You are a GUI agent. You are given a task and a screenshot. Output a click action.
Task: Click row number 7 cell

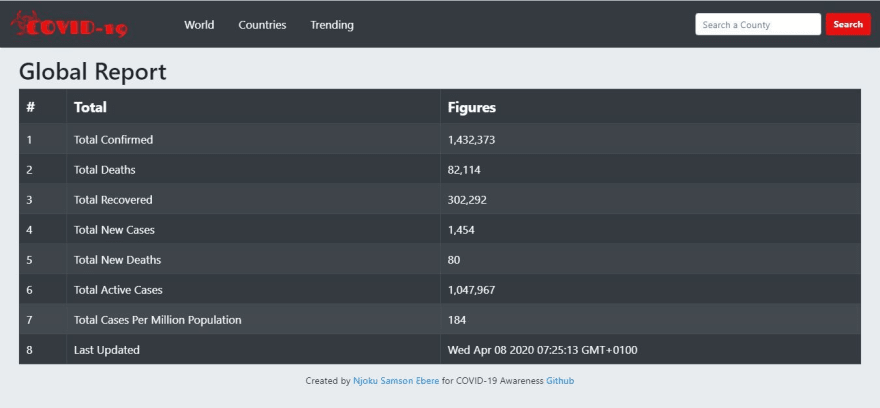pos(43,320)
